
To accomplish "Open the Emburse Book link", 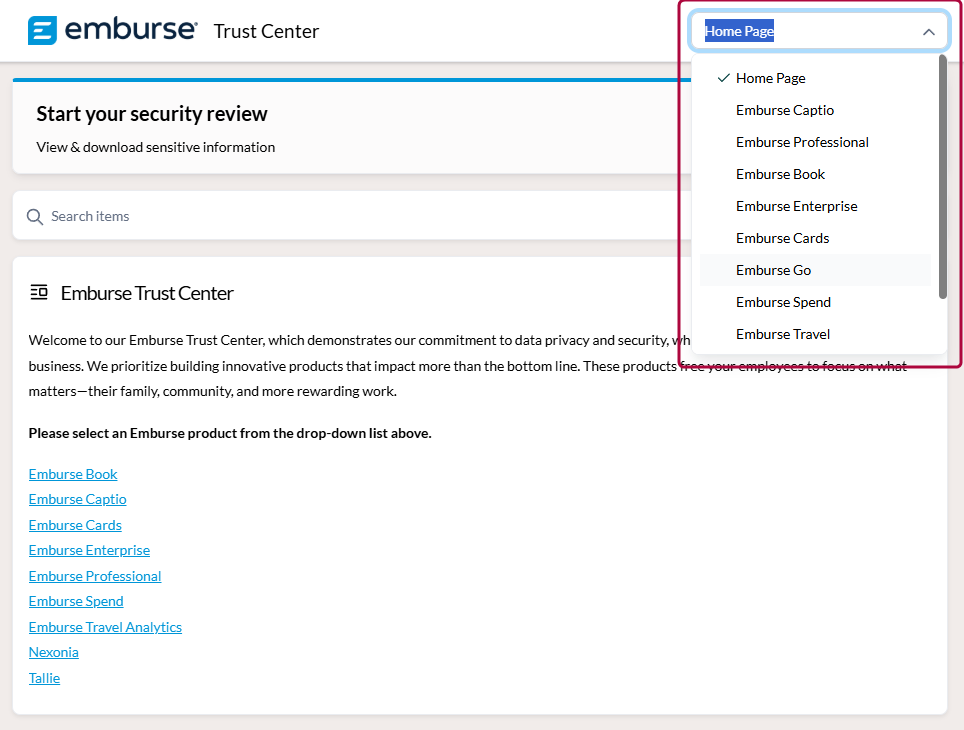I will tap(73, 474).
